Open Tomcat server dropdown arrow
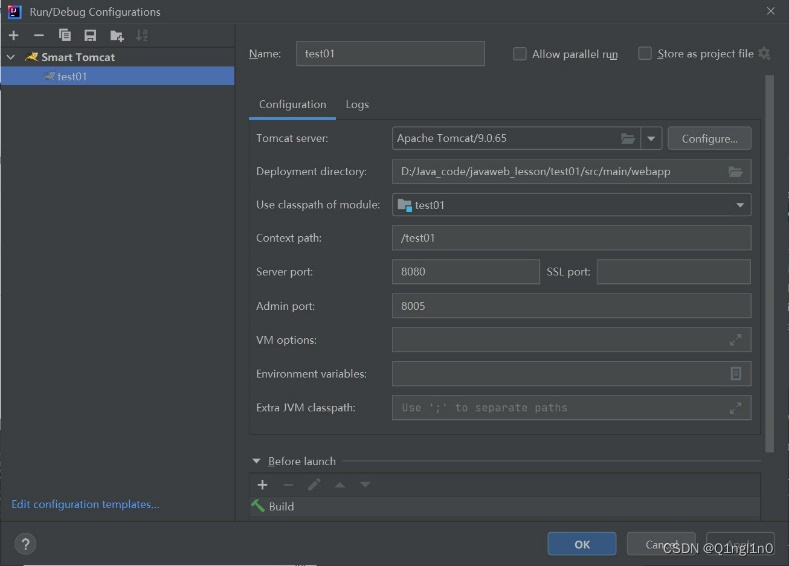This screenshot has height=566, width=789. [651, 138]
